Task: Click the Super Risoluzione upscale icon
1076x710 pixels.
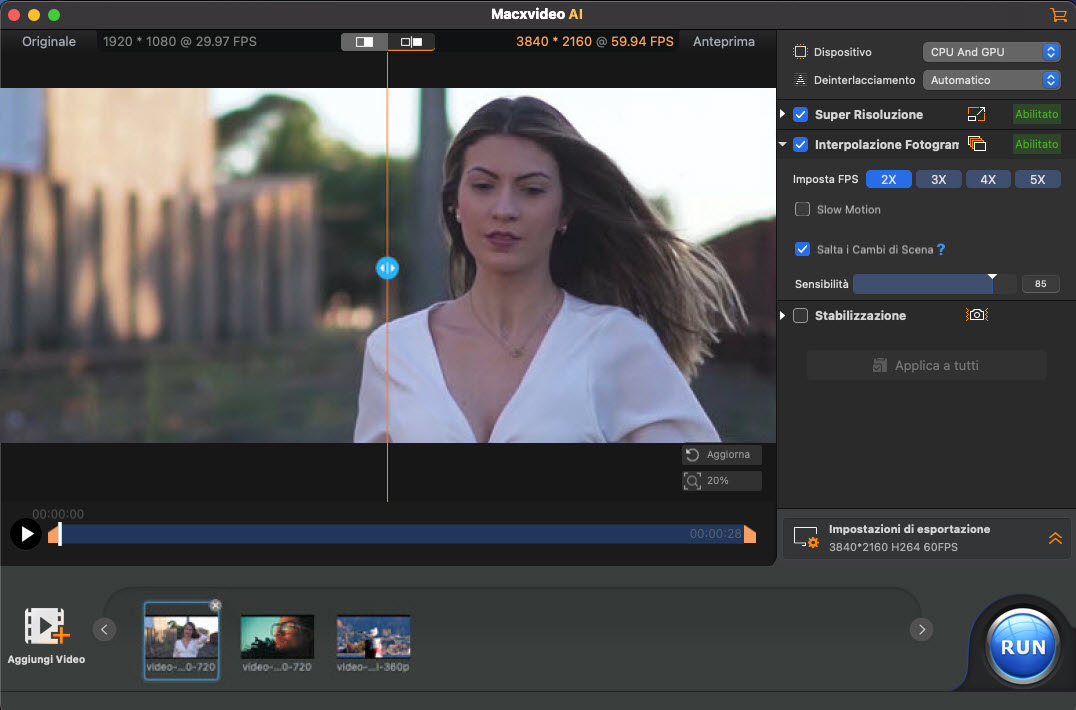Action: point(976,115)
